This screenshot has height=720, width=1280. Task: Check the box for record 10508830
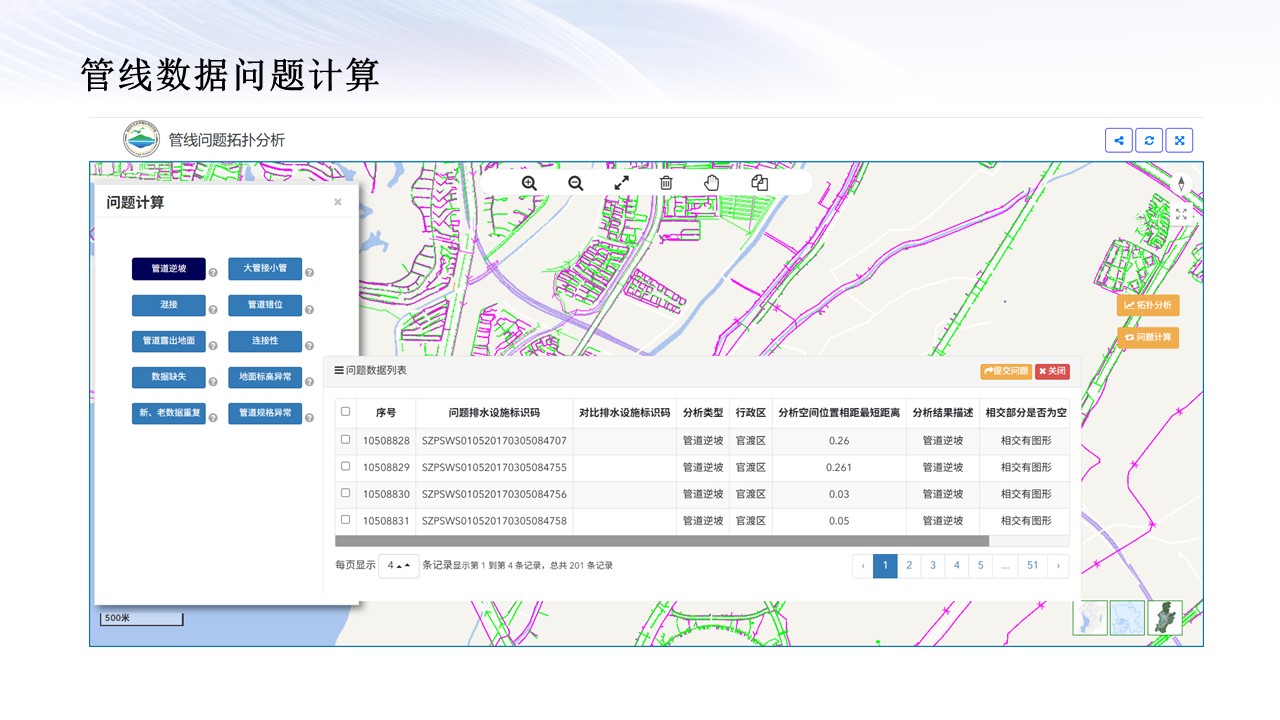[x=346, y=493]
